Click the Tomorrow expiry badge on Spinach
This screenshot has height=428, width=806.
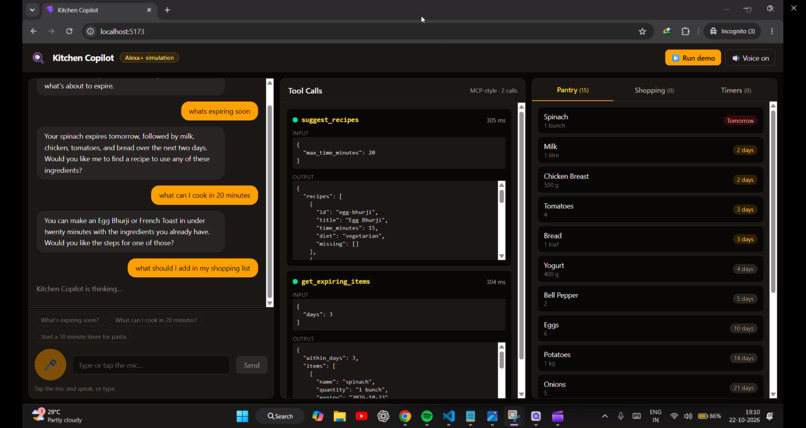(740, 121)
